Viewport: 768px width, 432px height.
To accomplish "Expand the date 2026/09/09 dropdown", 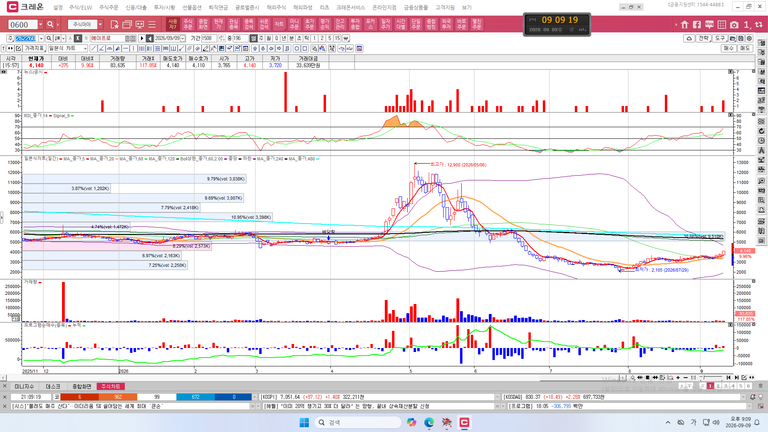I will pos(183,38).
